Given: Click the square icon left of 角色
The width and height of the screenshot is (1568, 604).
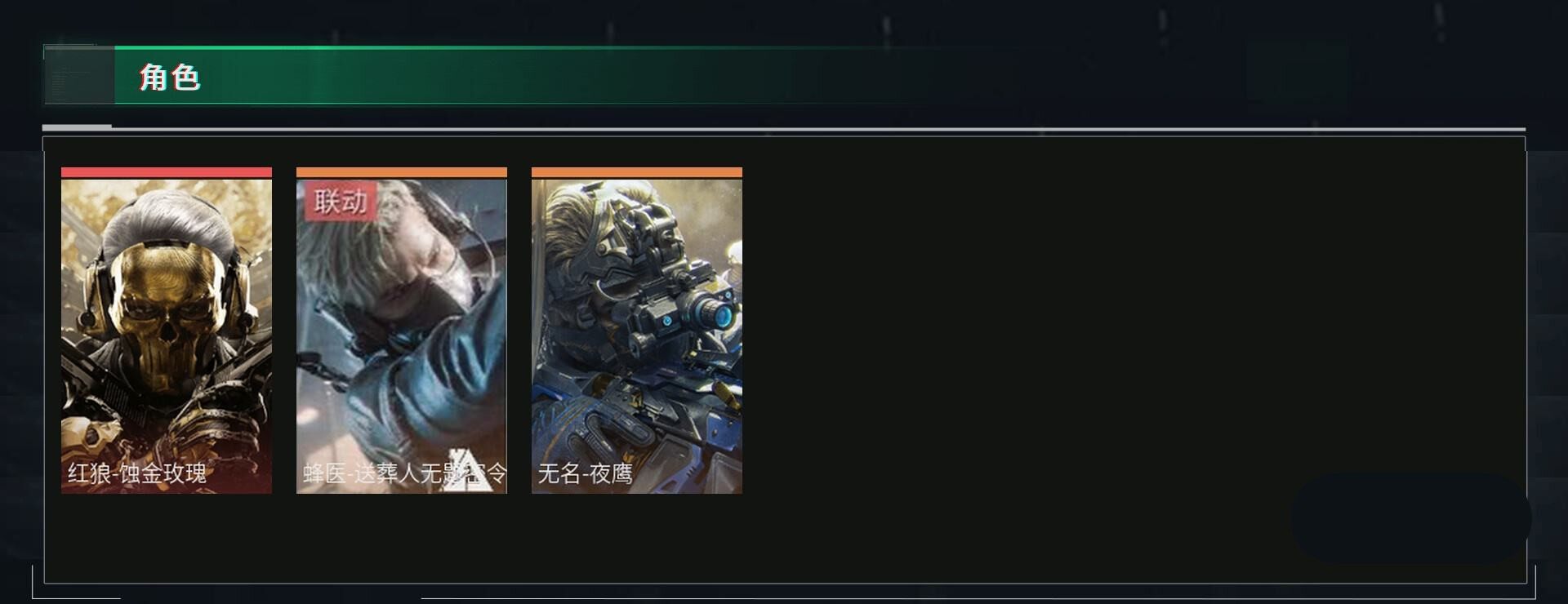Looking at the screenshot, I should pyautogui.click(x=79, y=76).
